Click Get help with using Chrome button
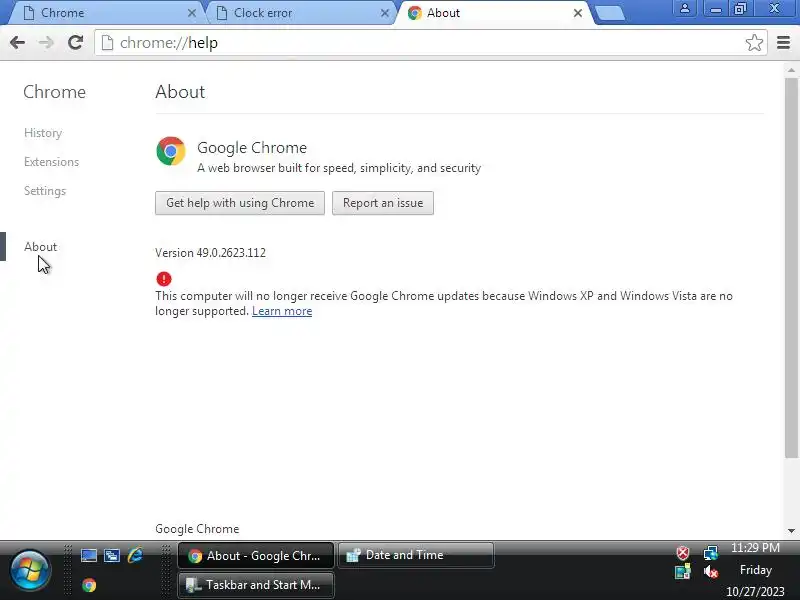Viewport: 800px width, 600px height. 240,203
